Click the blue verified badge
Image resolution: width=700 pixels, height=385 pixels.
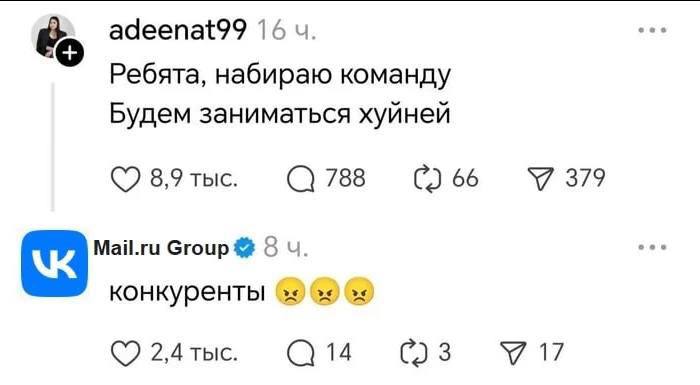[x=245, y=248]
